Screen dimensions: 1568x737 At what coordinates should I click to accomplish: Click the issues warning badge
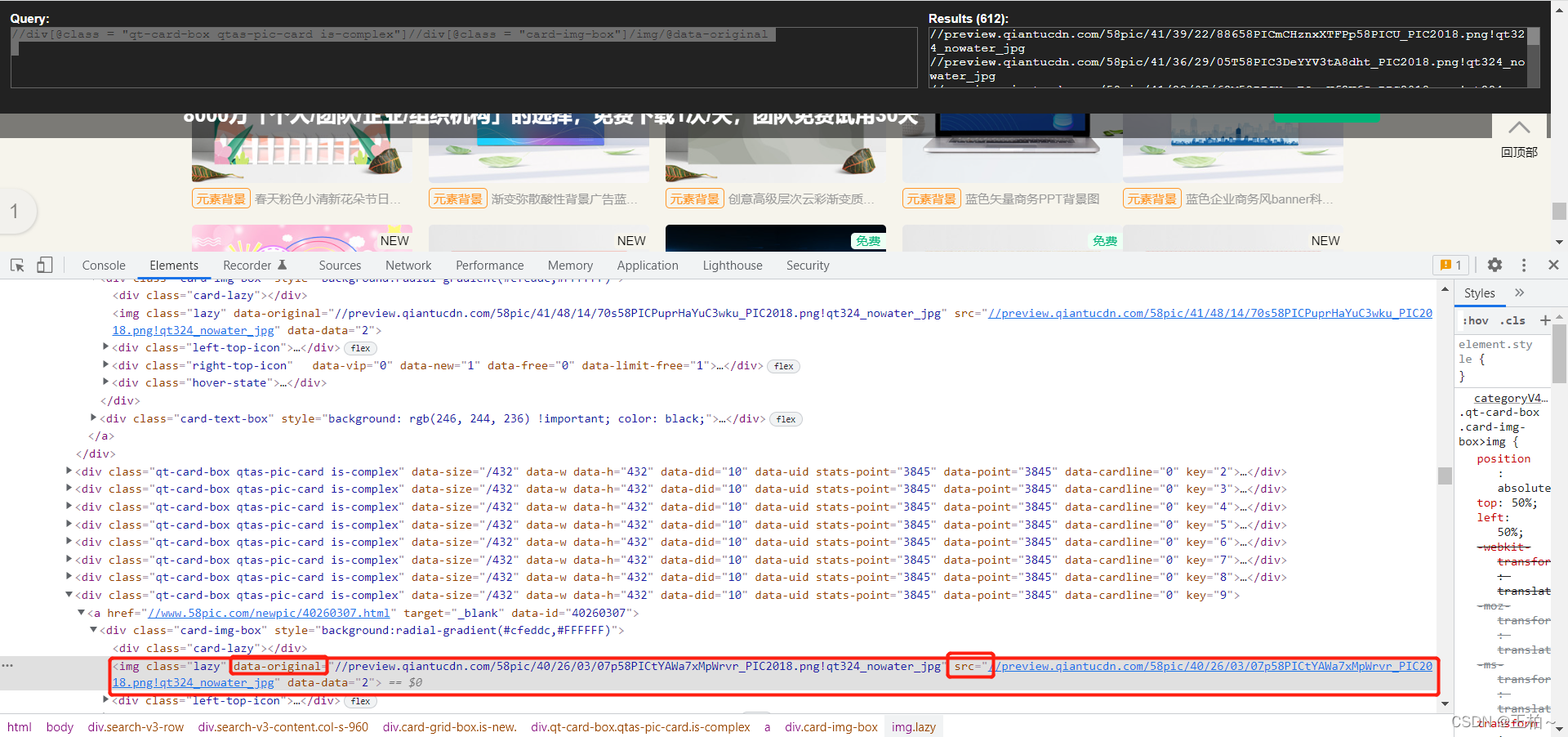point(1451,265)
